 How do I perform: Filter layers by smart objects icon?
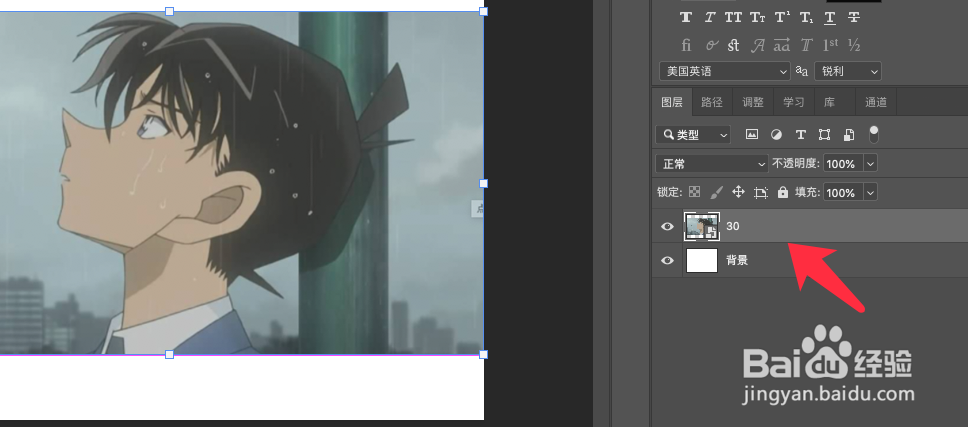(x=849, y=134)
